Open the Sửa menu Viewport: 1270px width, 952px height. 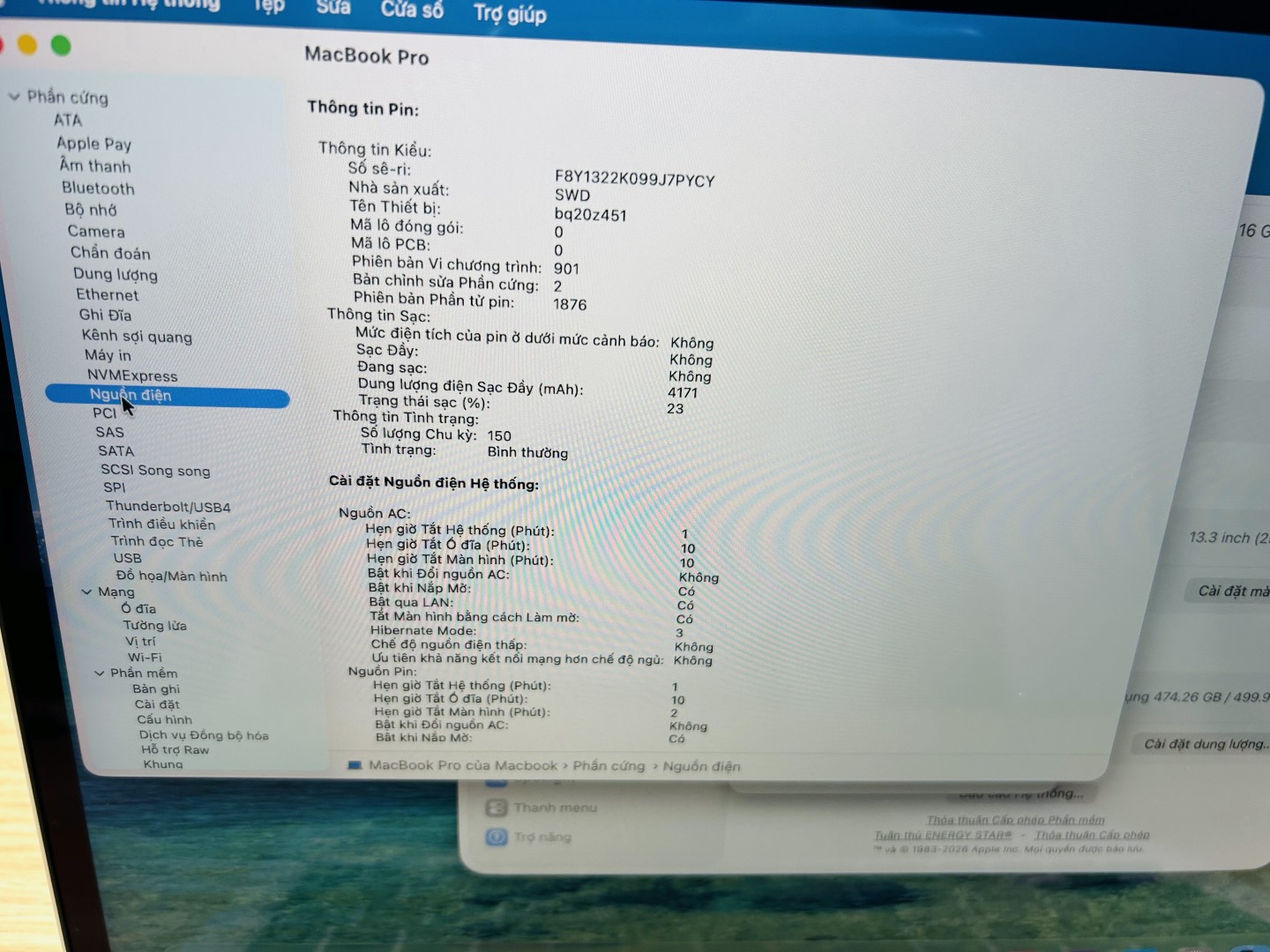(x=333, y=8)
